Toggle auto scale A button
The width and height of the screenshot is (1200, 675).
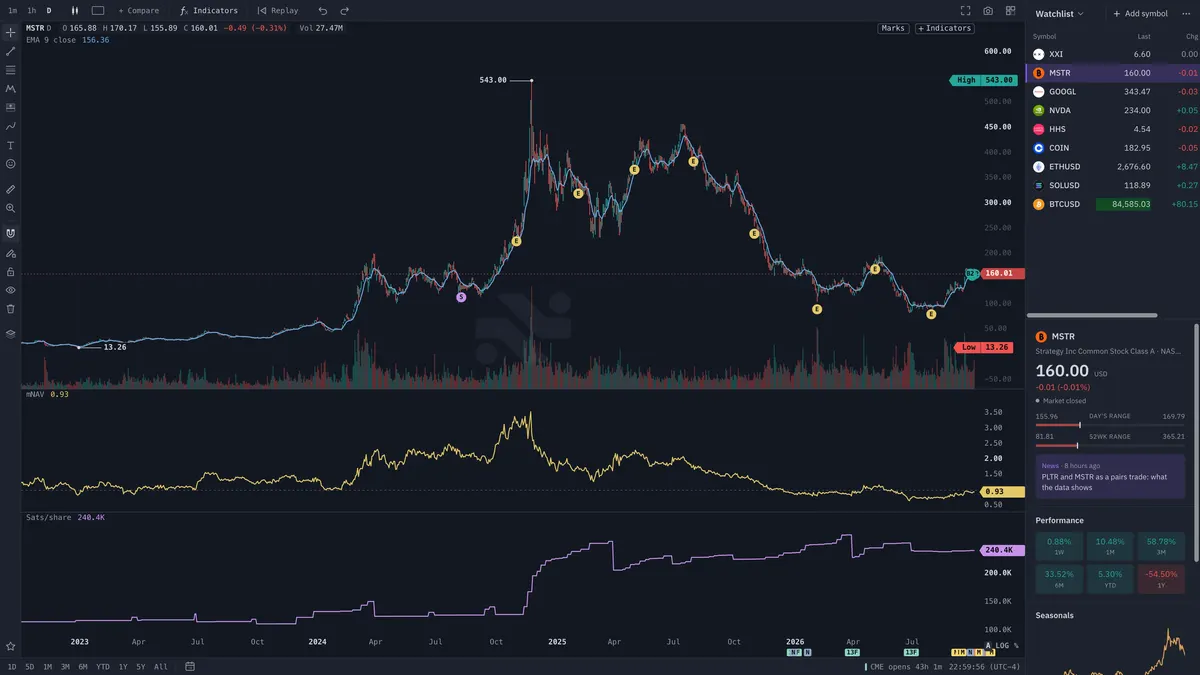tap(988, 646)
